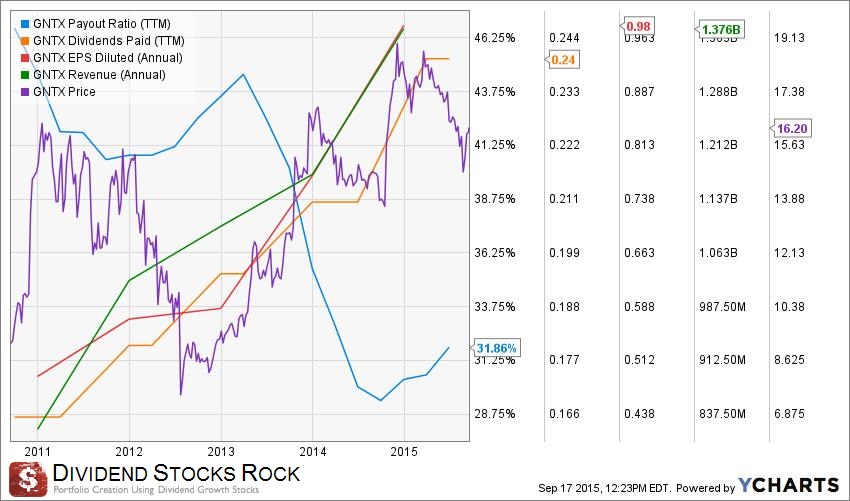Select the GNTX EPS Diluted (Annual) legend label

(x=107, y=57)
